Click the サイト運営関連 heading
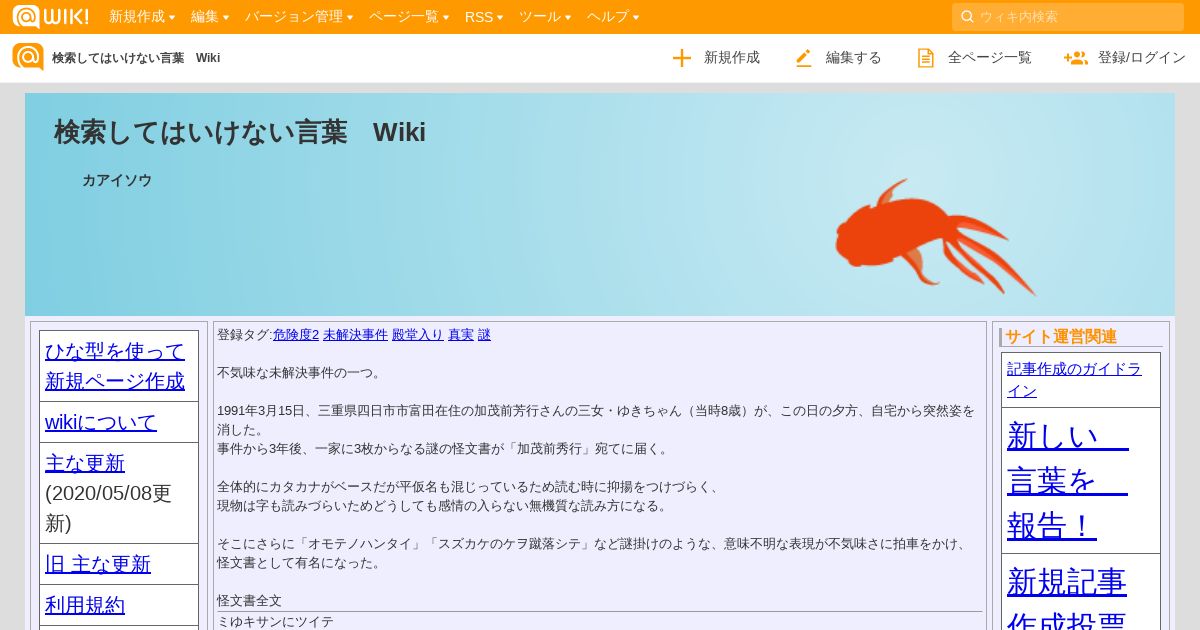The height and width of the screenshot is (630, 1200). coord(1061,337)
